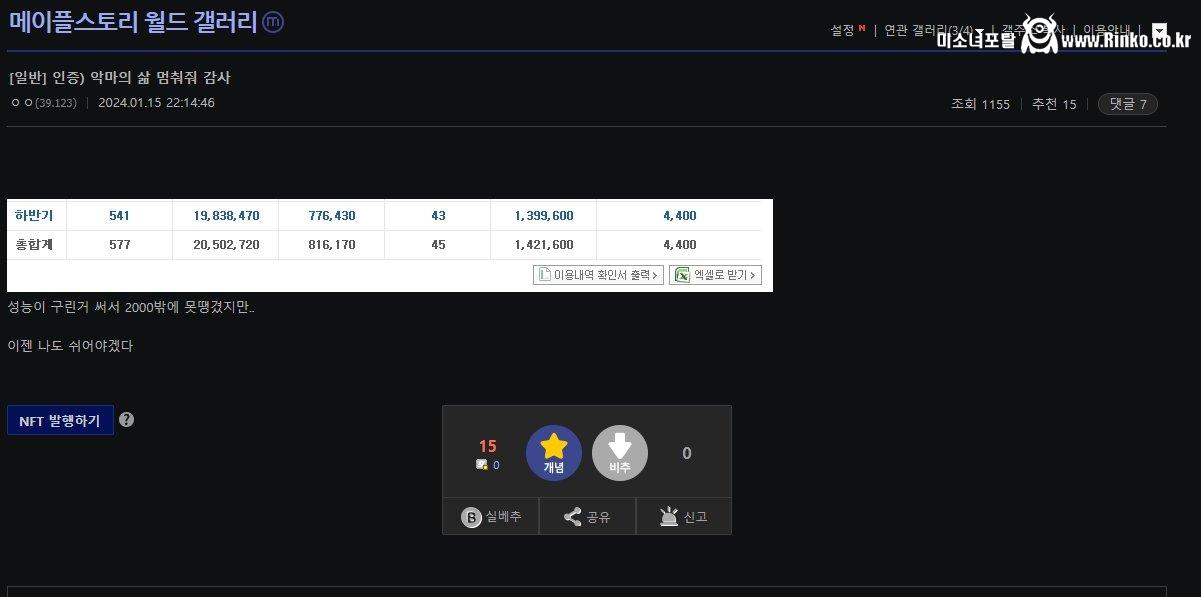Click the 실베추 B icon button
Screen dimensions: 1201x597
click(490, 517)
